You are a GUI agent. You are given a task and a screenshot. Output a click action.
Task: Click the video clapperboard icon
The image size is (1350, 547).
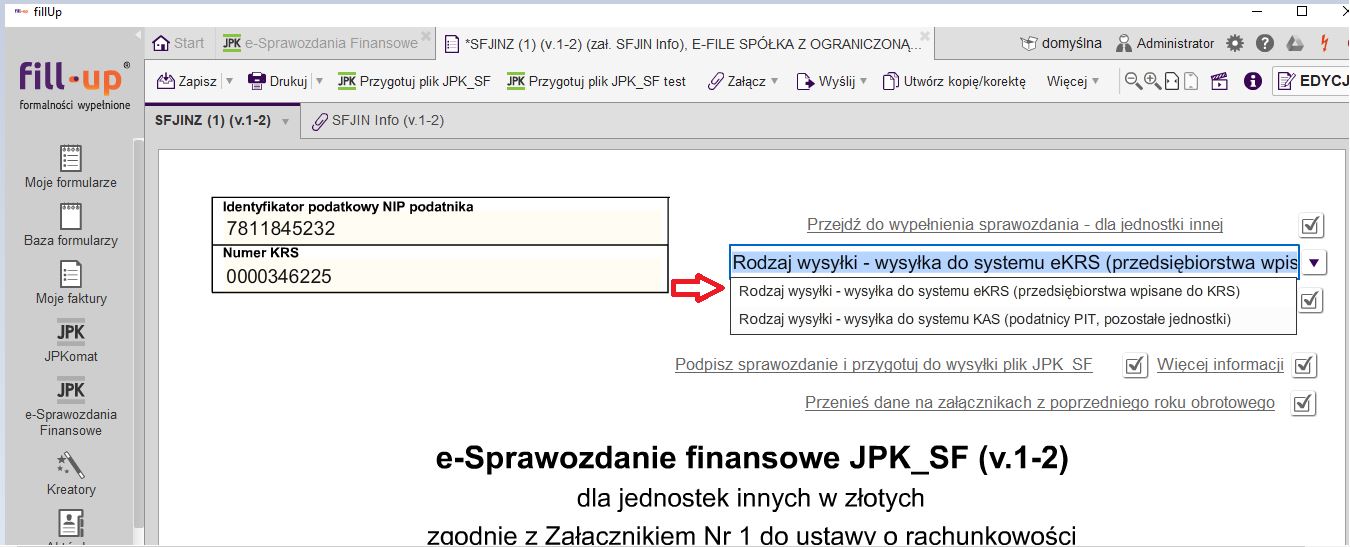(1219, 81)
